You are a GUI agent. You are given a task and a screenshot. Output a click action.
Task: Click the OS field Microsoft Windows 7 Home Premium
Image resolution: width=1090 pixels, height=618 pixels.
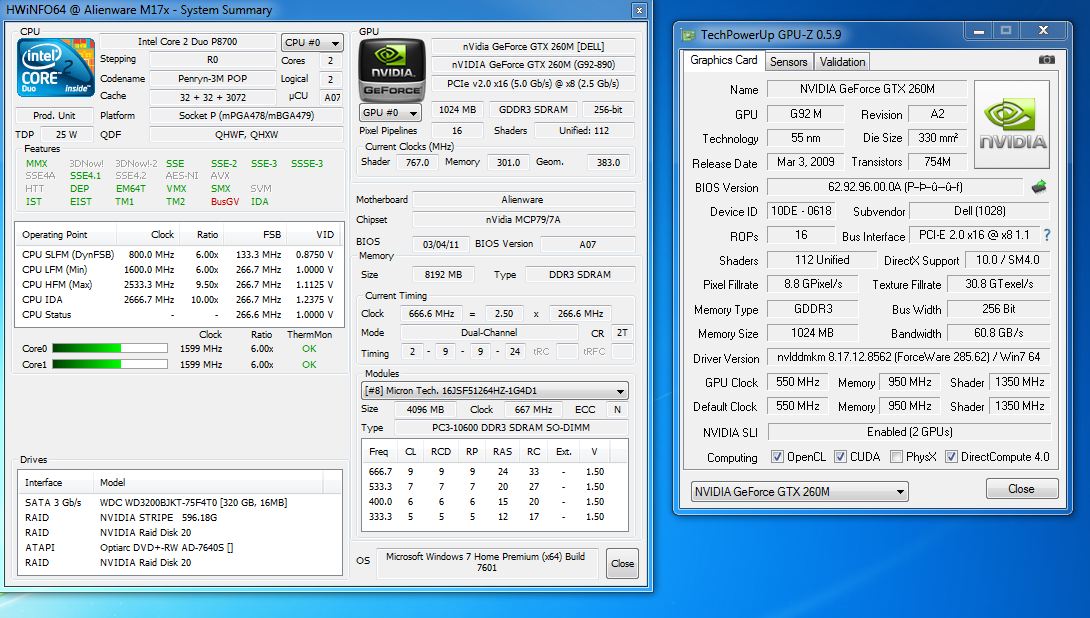coord(487,562)
